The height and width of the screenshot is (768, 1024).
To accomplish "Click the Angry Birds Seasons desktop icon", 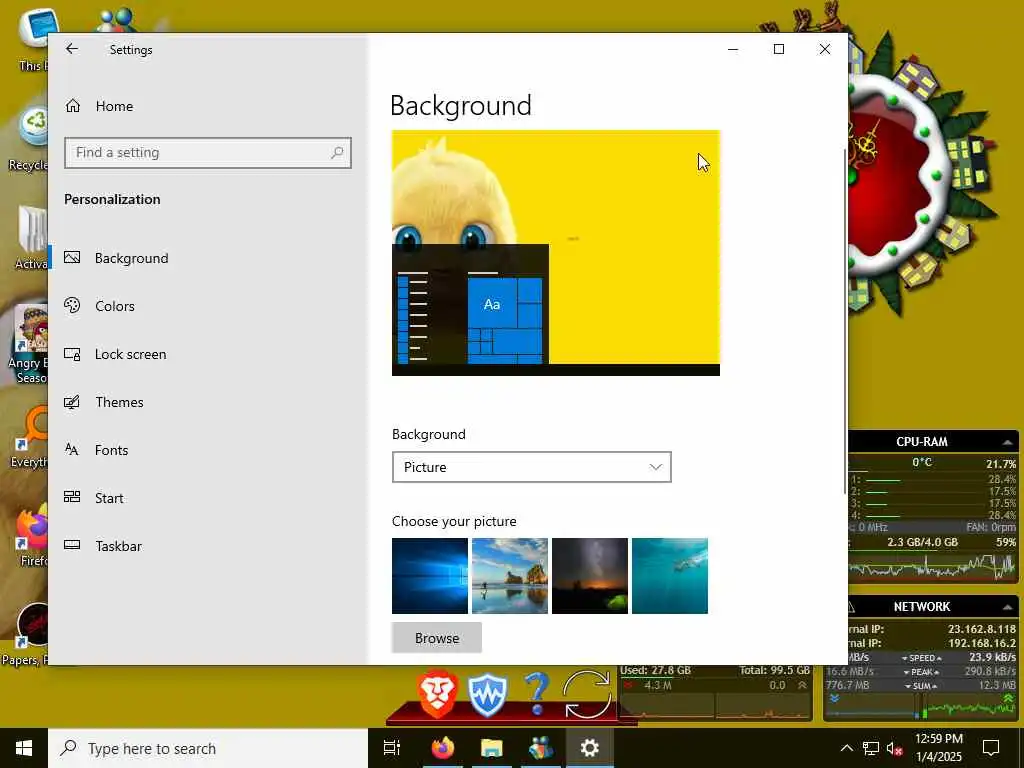I will (x=29, y=344).
